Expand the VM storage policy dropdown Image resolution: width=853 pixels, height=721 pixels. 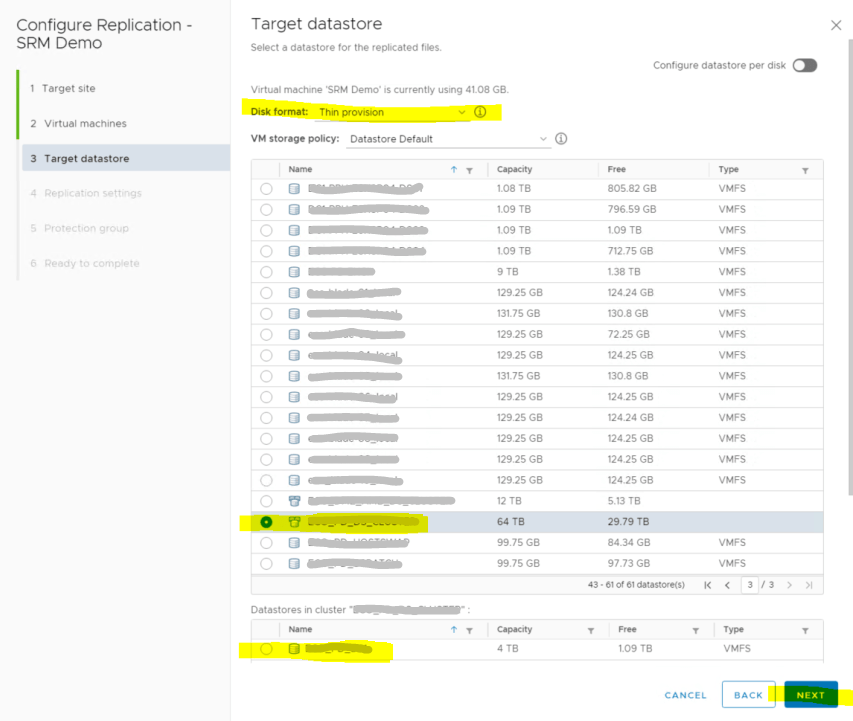[x=448, y=138]
